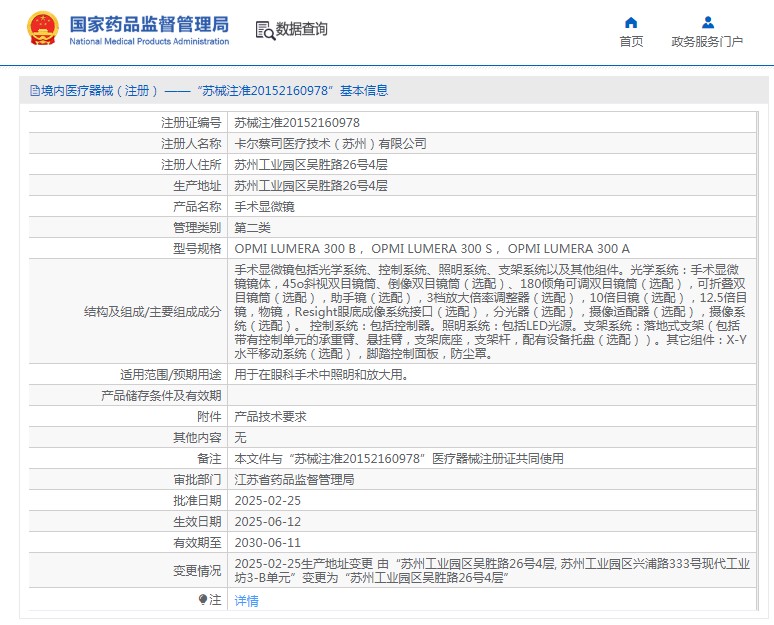Click product name 手术显微镜

point(265,206)
